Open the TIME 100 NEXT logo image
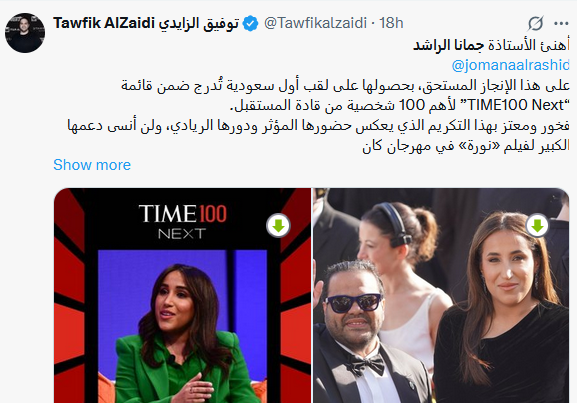 pos(183,222)
